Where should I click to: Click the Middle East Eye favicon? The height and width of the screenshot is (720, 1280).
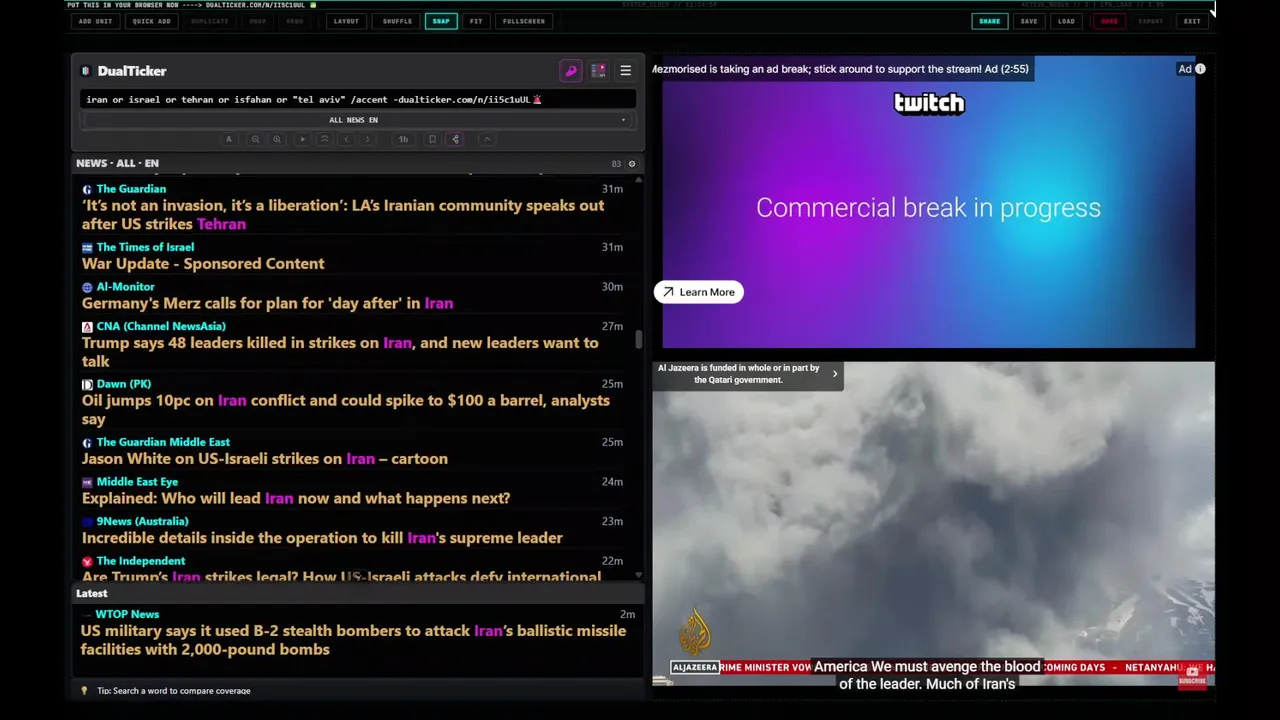(87, 482)
